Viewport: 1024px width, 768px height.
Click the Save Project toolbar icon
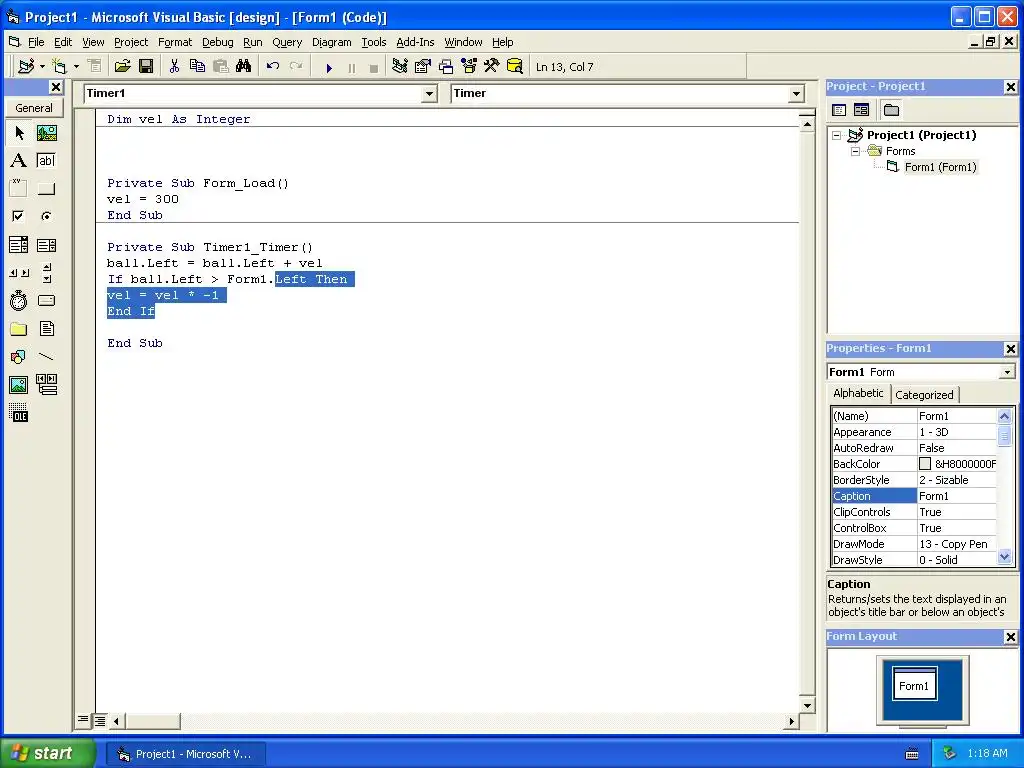(146, 67)
